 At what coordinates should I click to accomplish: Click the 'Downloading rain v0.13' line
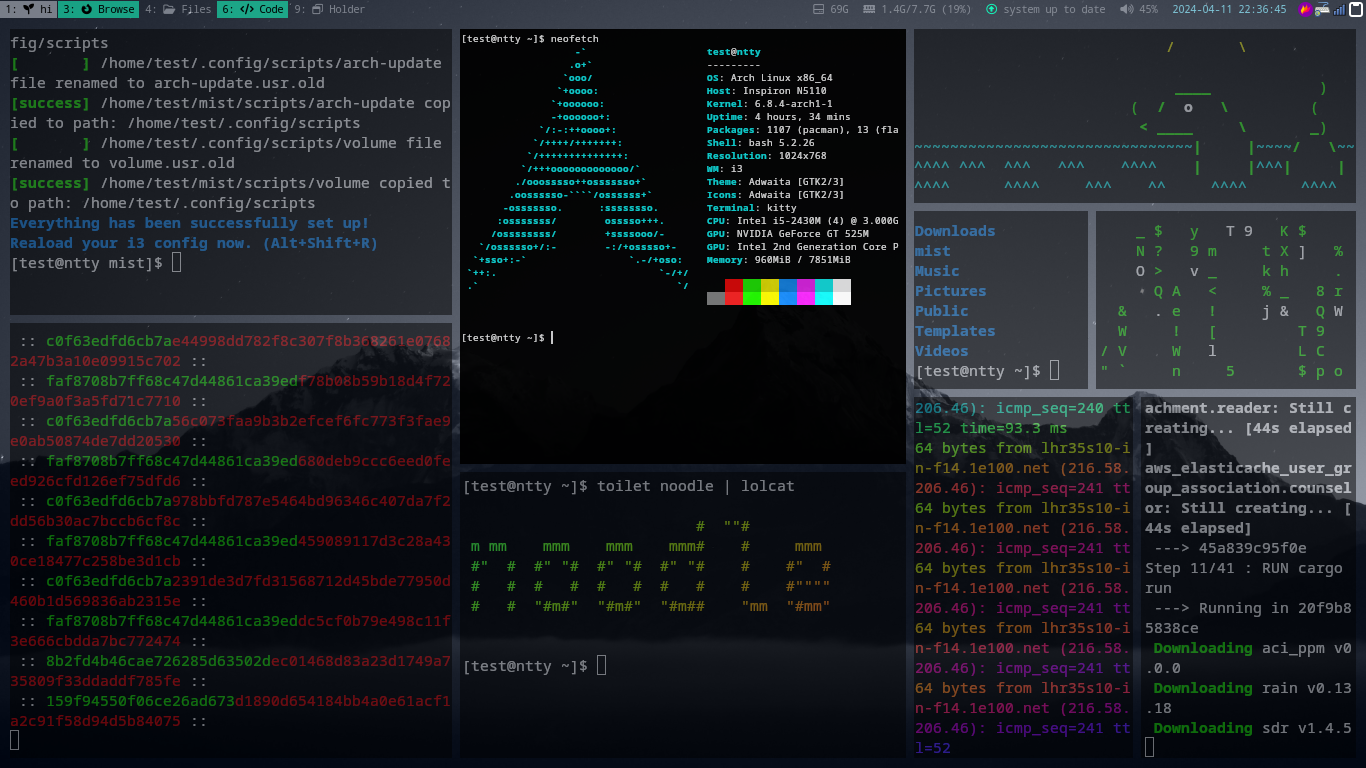(x=1253, y=688)
